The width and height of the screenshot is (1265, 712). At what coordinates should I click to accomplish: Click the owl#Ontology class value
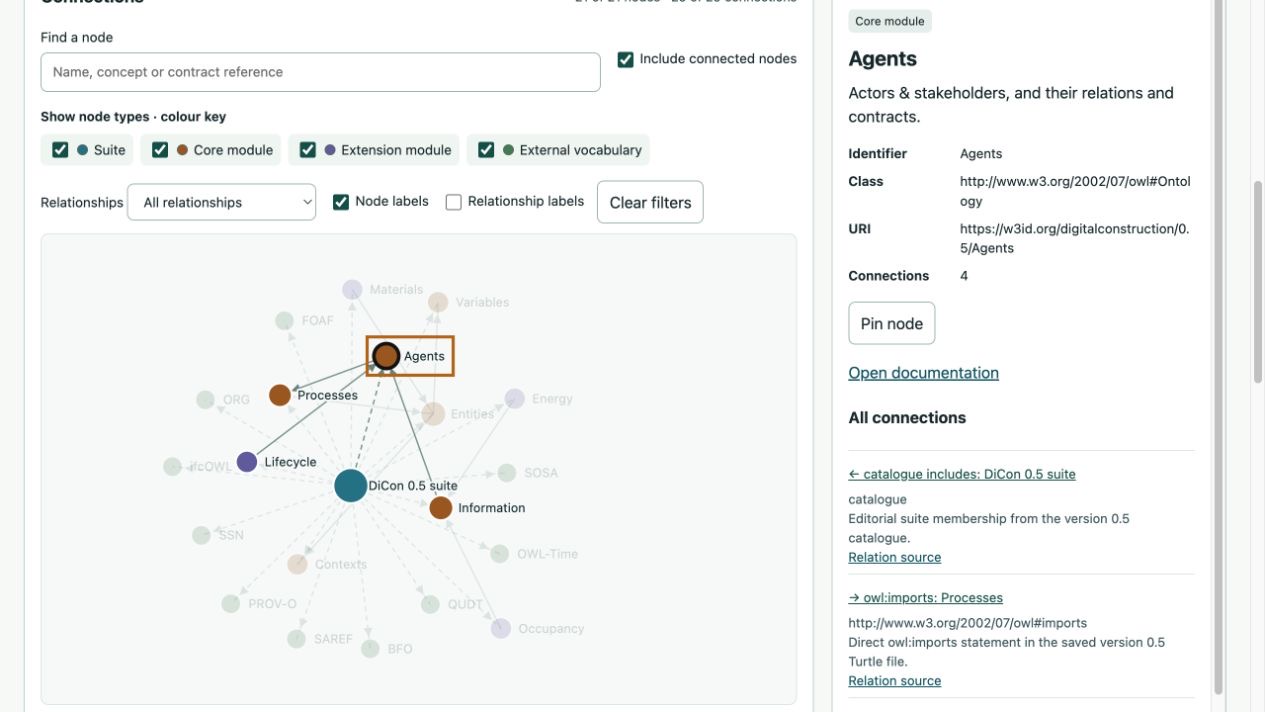[x=1075, y=191]
